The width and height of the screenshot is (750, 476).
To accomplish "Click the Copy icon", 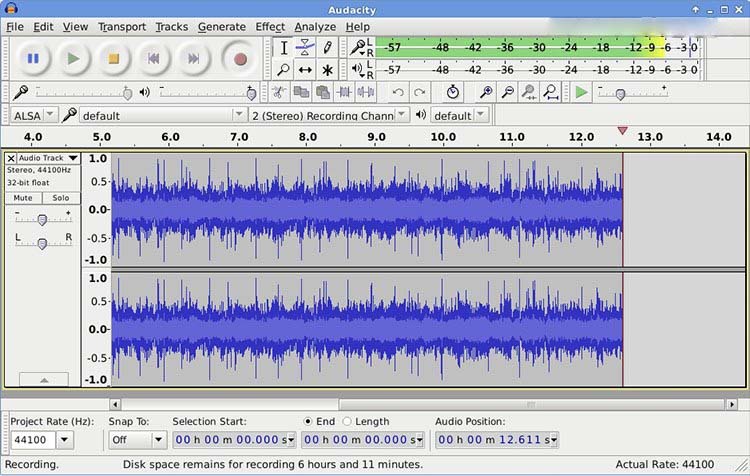I will coord(301,92).
